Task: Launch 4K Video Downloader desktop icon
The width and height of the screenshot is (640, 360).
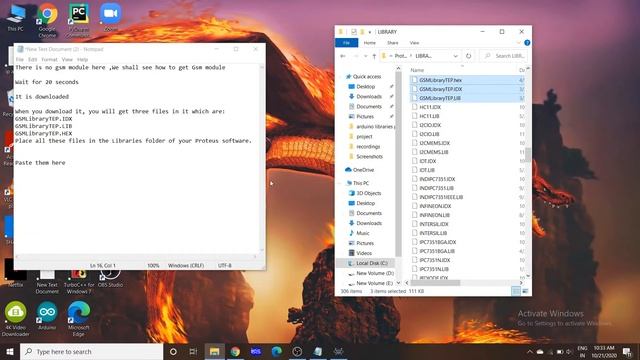Action: click(16, 319)
